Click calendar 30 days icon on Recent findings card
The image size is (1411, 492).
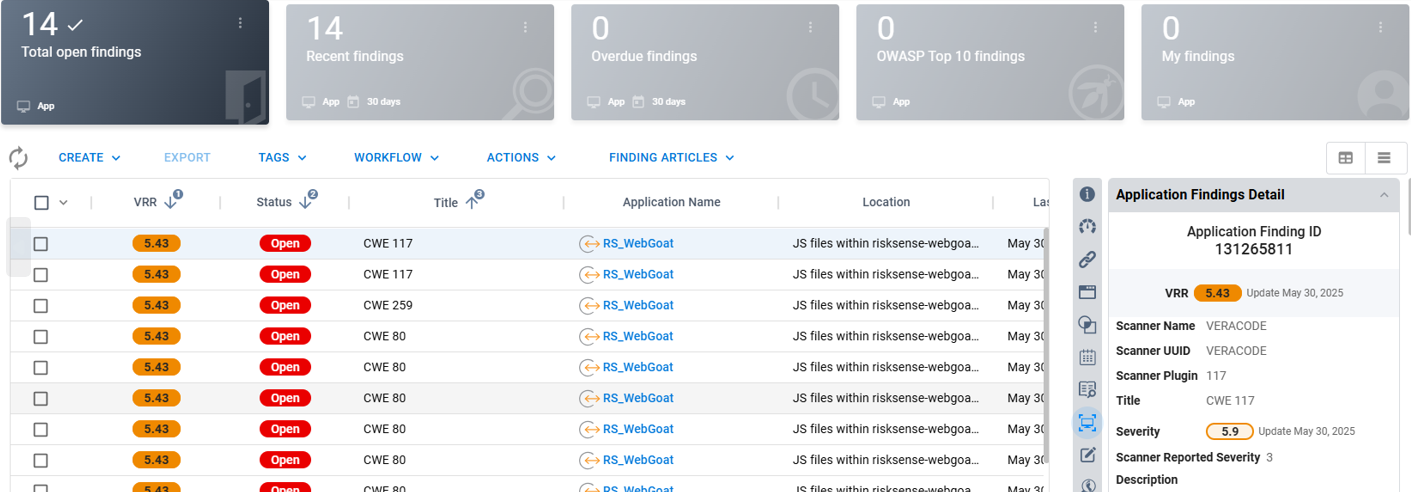coord(353,102)
